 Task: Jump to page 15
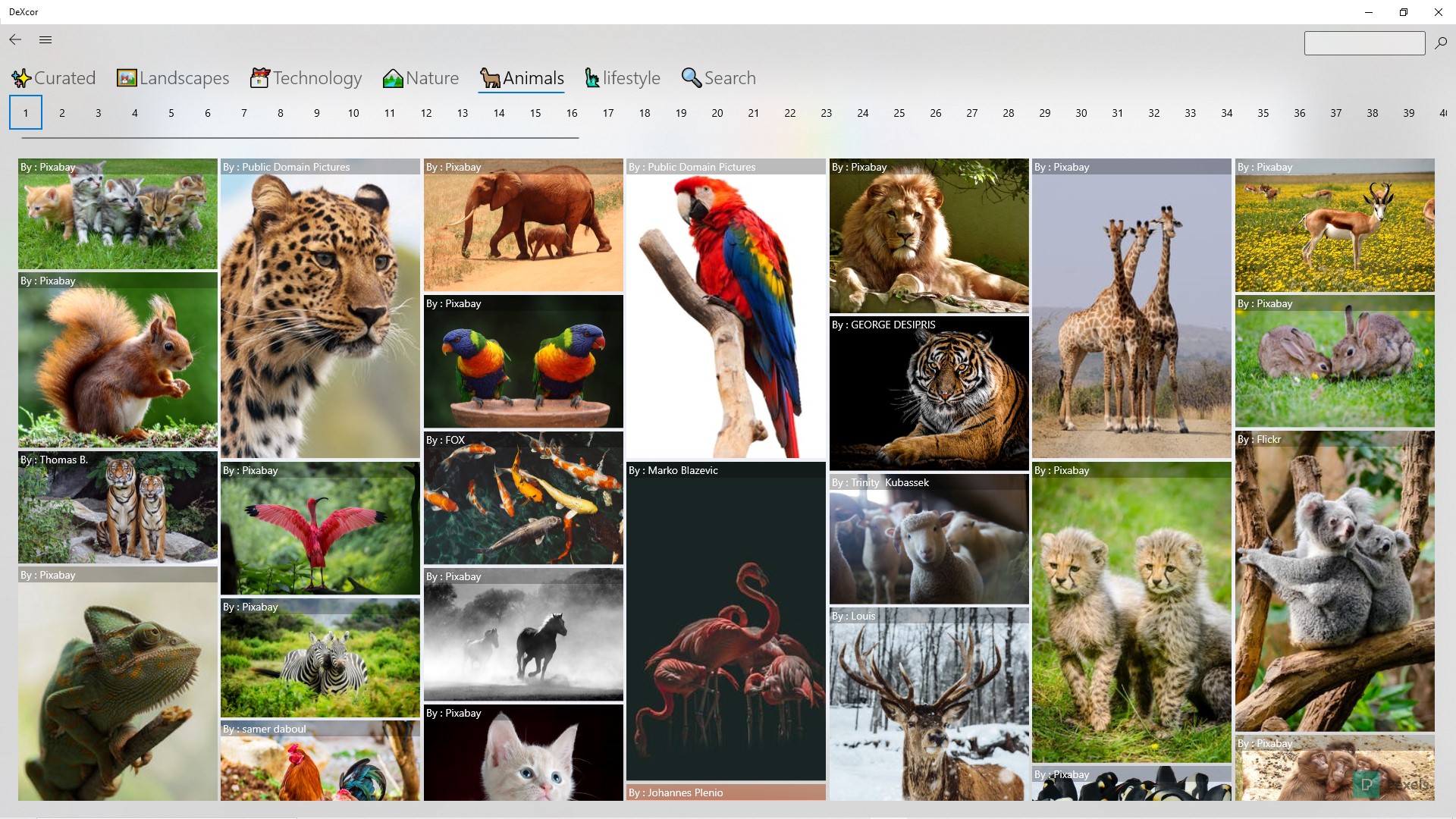tap(535, 113)
